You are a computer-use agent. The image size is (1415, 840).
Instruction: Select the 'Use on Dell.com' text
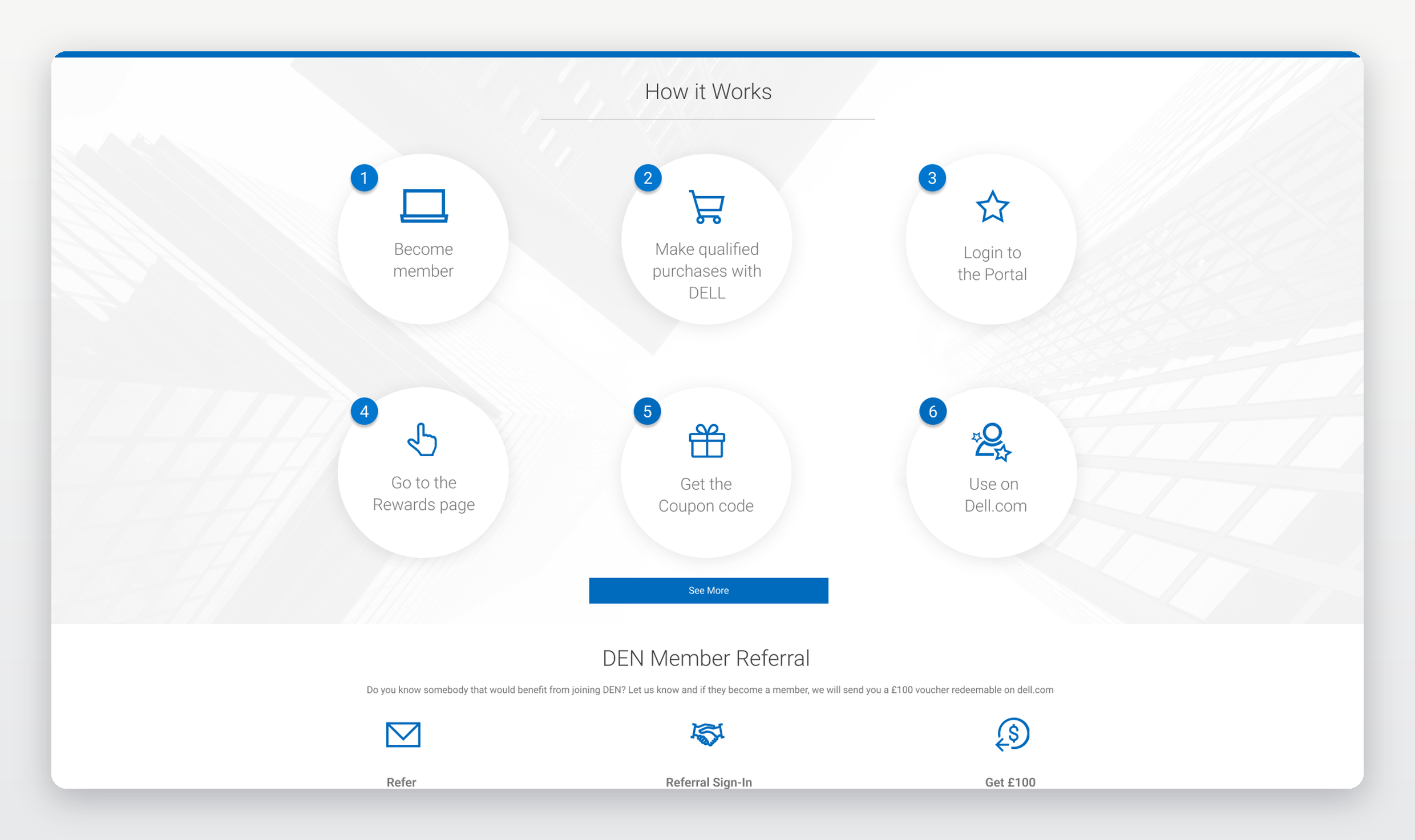pyautogui.click(x=995, y=495)
